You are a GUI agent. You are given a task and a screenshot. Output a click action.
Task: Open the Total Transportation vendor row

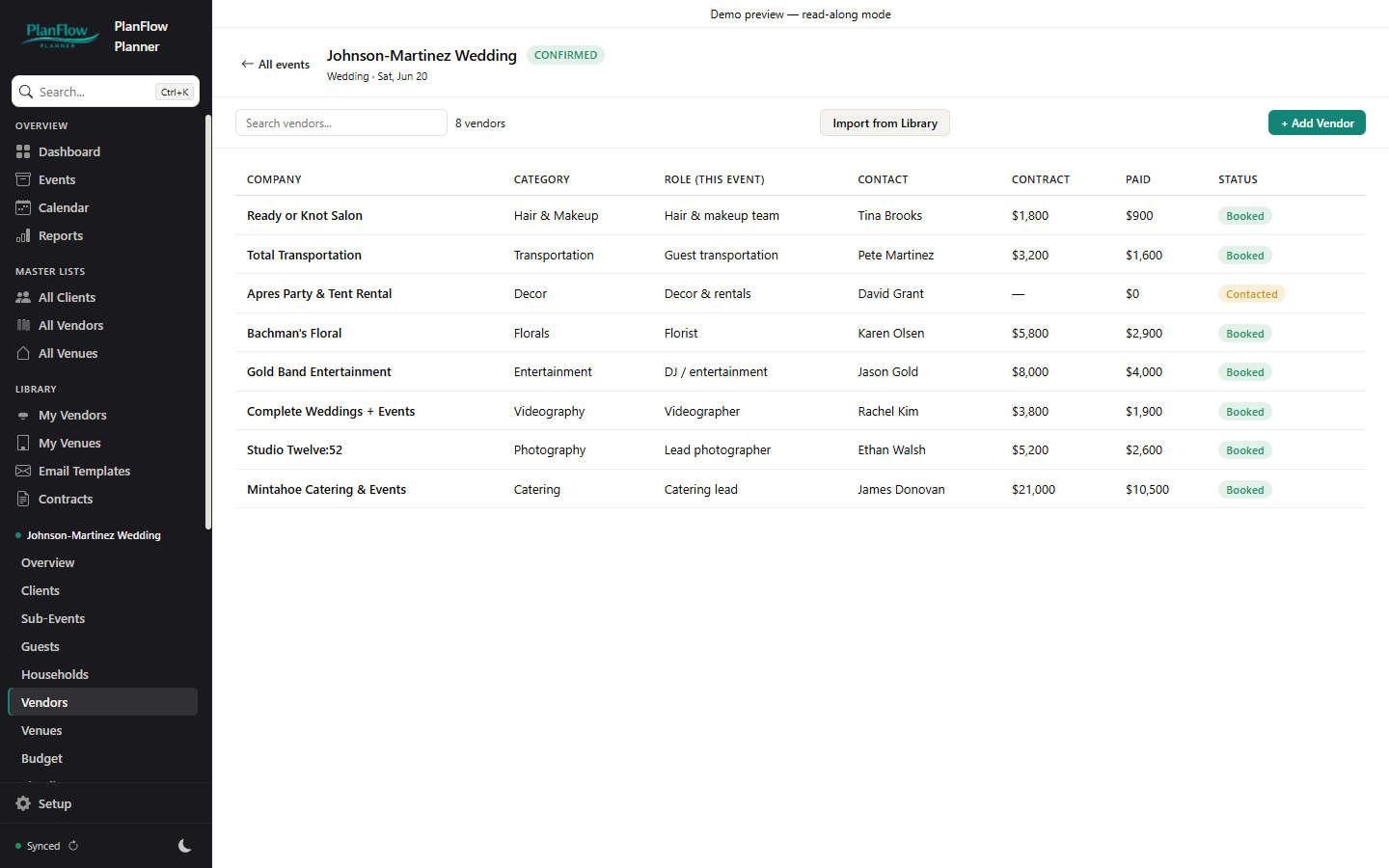pos(801,255)
